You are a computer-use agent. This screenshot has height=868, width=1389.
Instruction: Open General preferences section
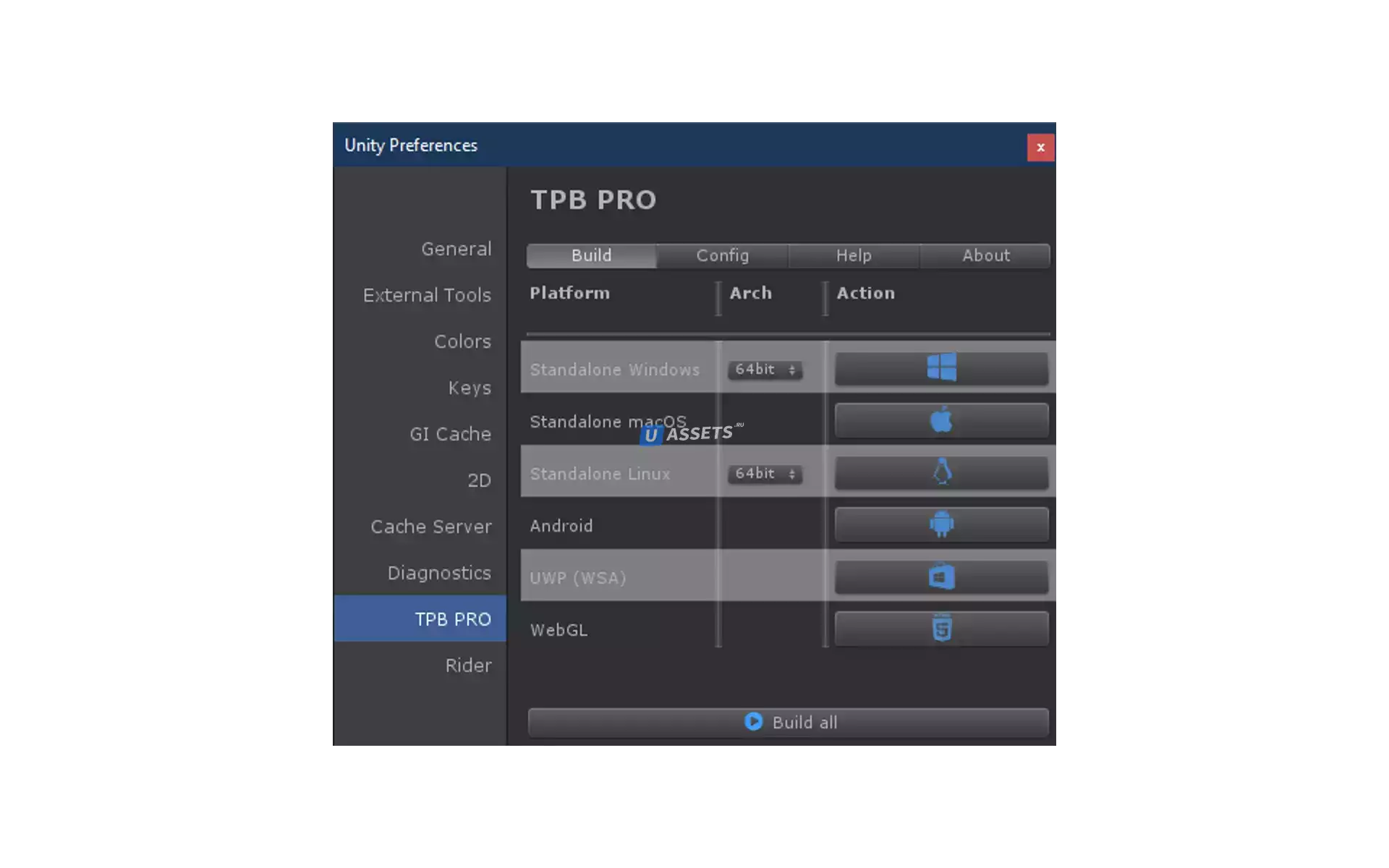tap(456, 249)
